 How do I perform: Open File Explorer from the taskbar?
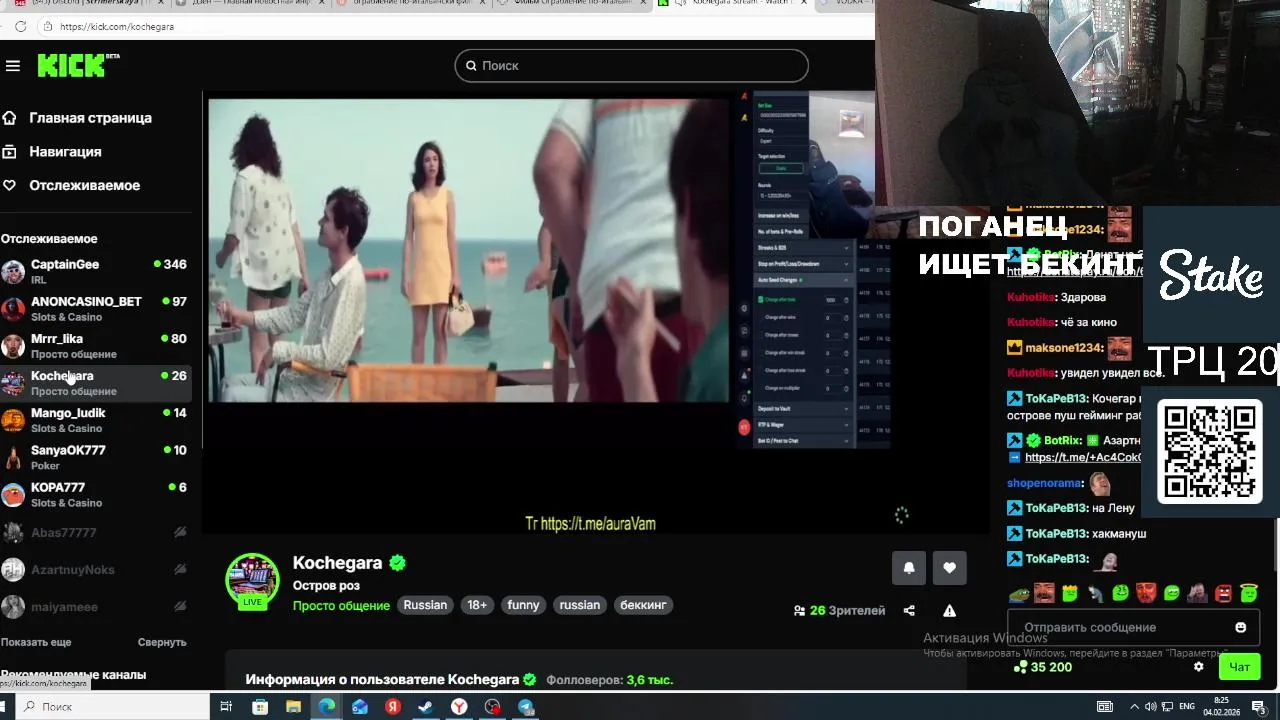click(294, 707)
